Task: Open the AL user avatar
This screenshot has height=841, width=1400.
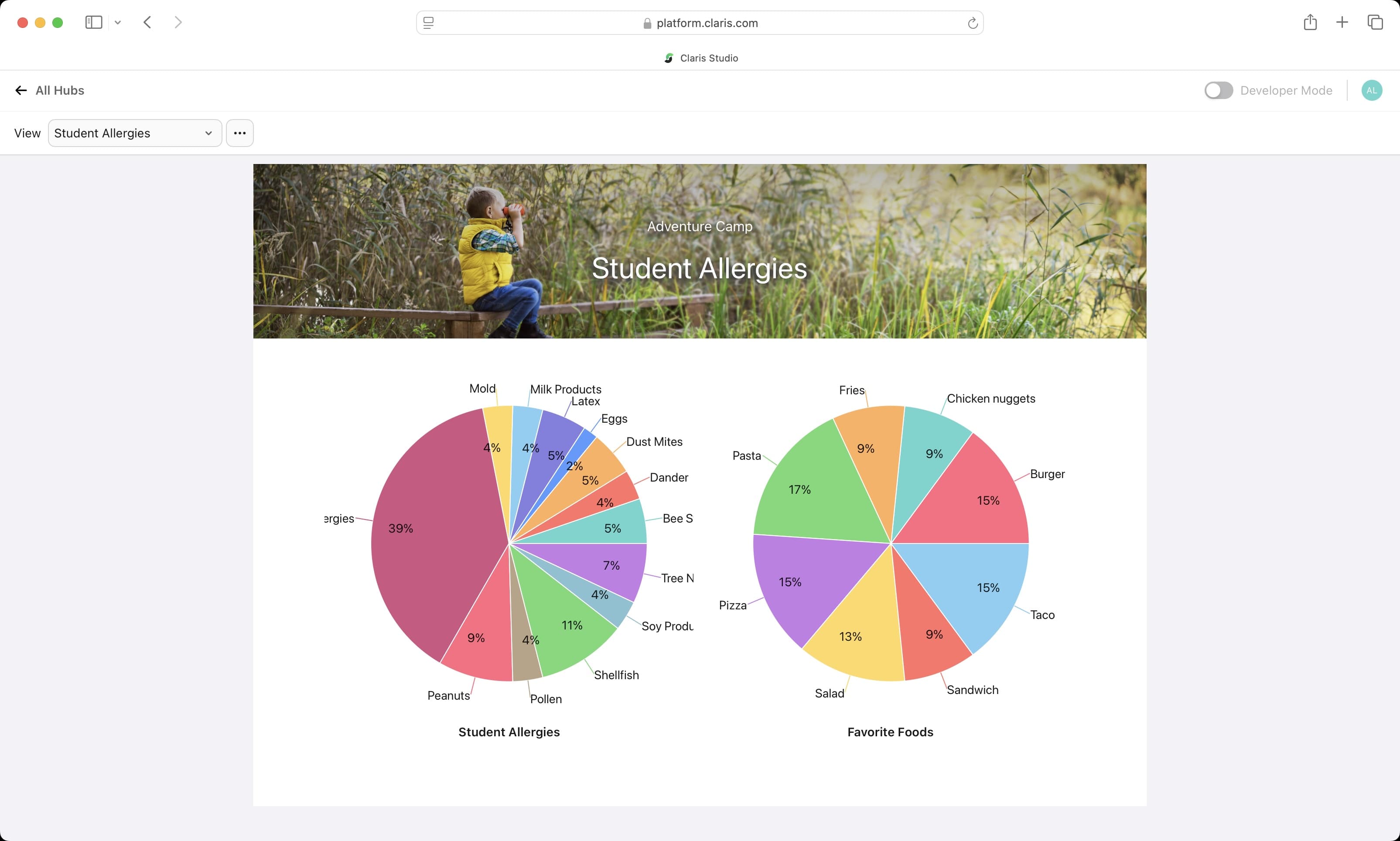Action: coord(1371,91)
